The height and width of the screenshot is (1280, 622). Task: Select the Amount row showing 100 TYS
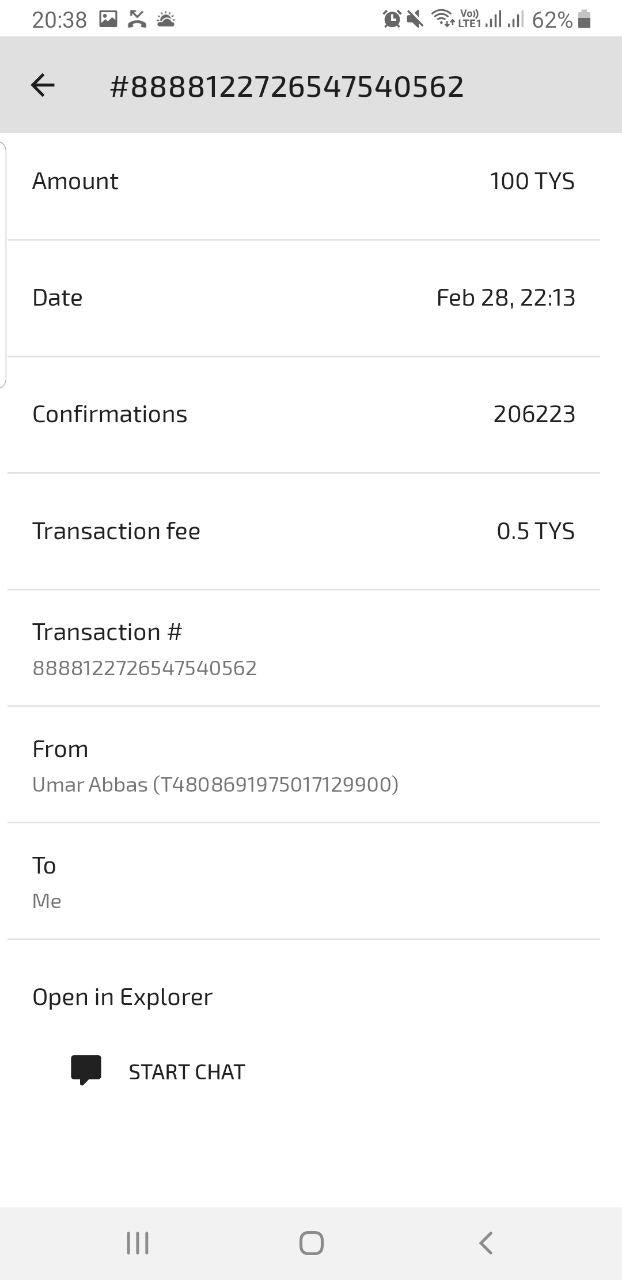click(x=311, y=180)
